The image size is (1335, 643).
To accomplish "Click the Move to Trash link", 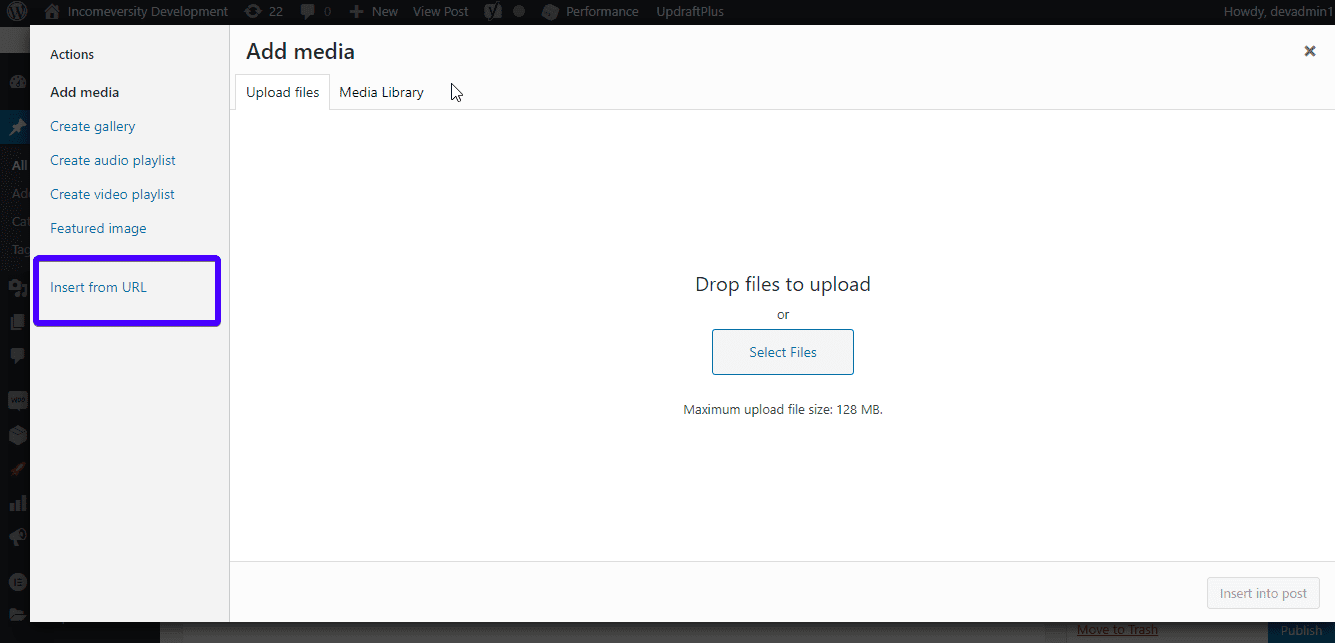I will 1117,630.
